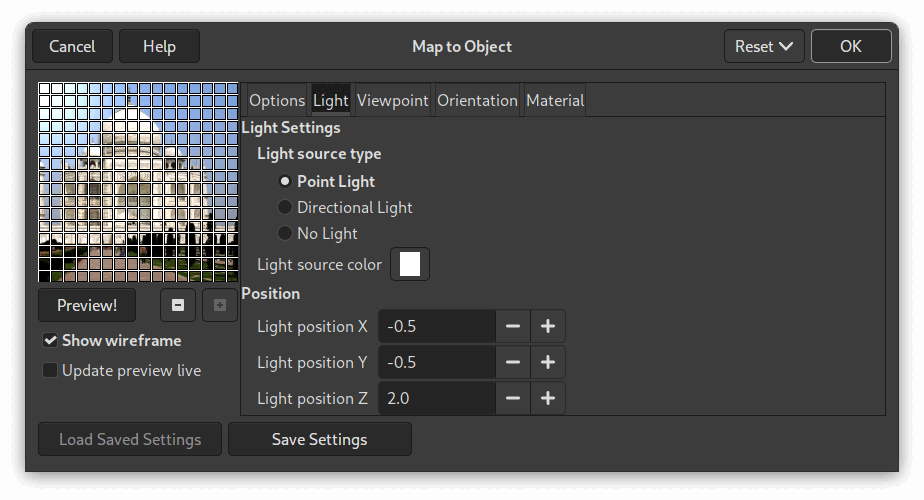Disable the Show wireframe checkbox
Screen dimensions: 924x500
(50, 340)
